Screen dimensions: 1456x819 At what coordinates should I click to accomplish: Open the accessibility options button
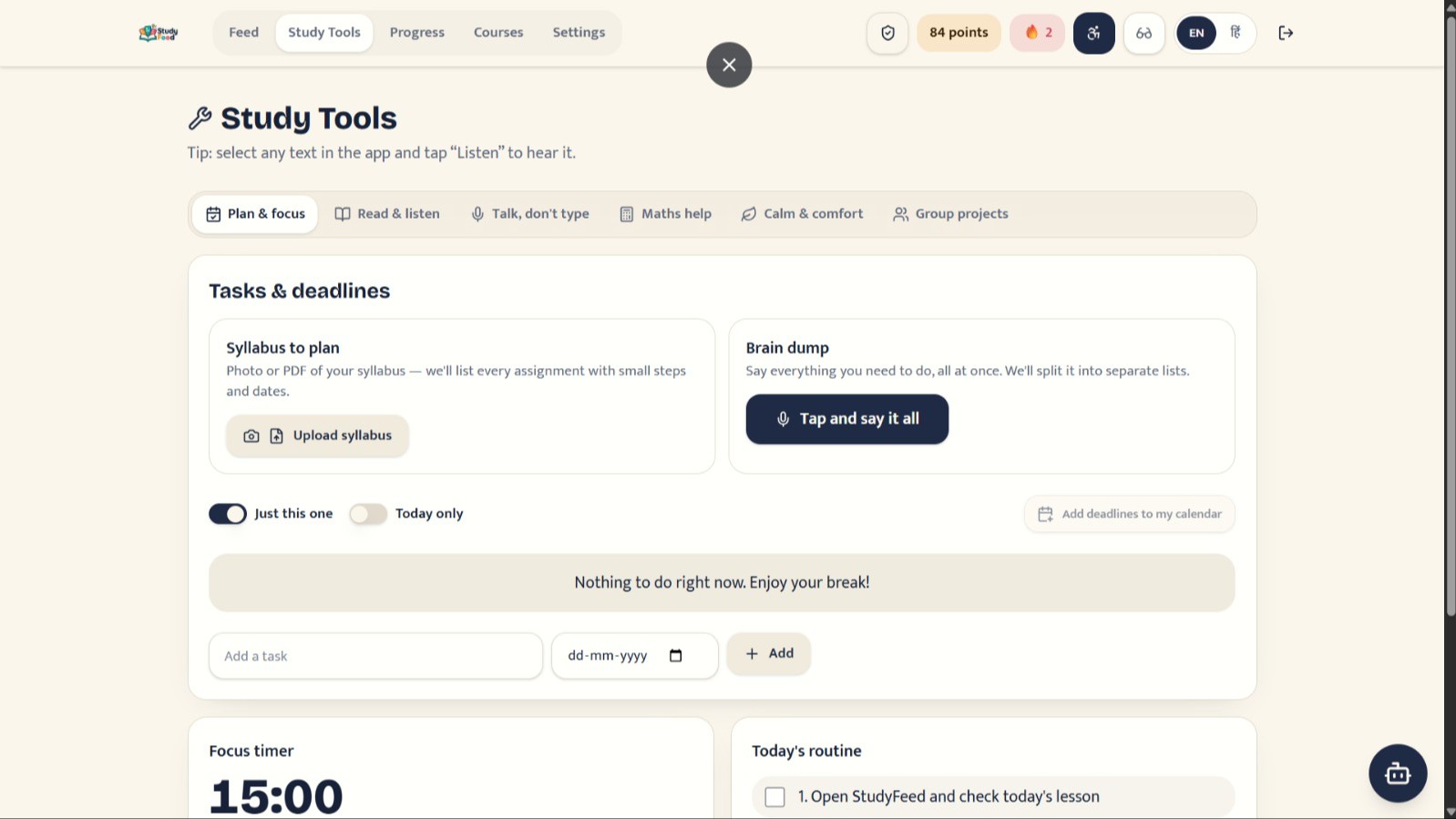(x=1094, y=33)
